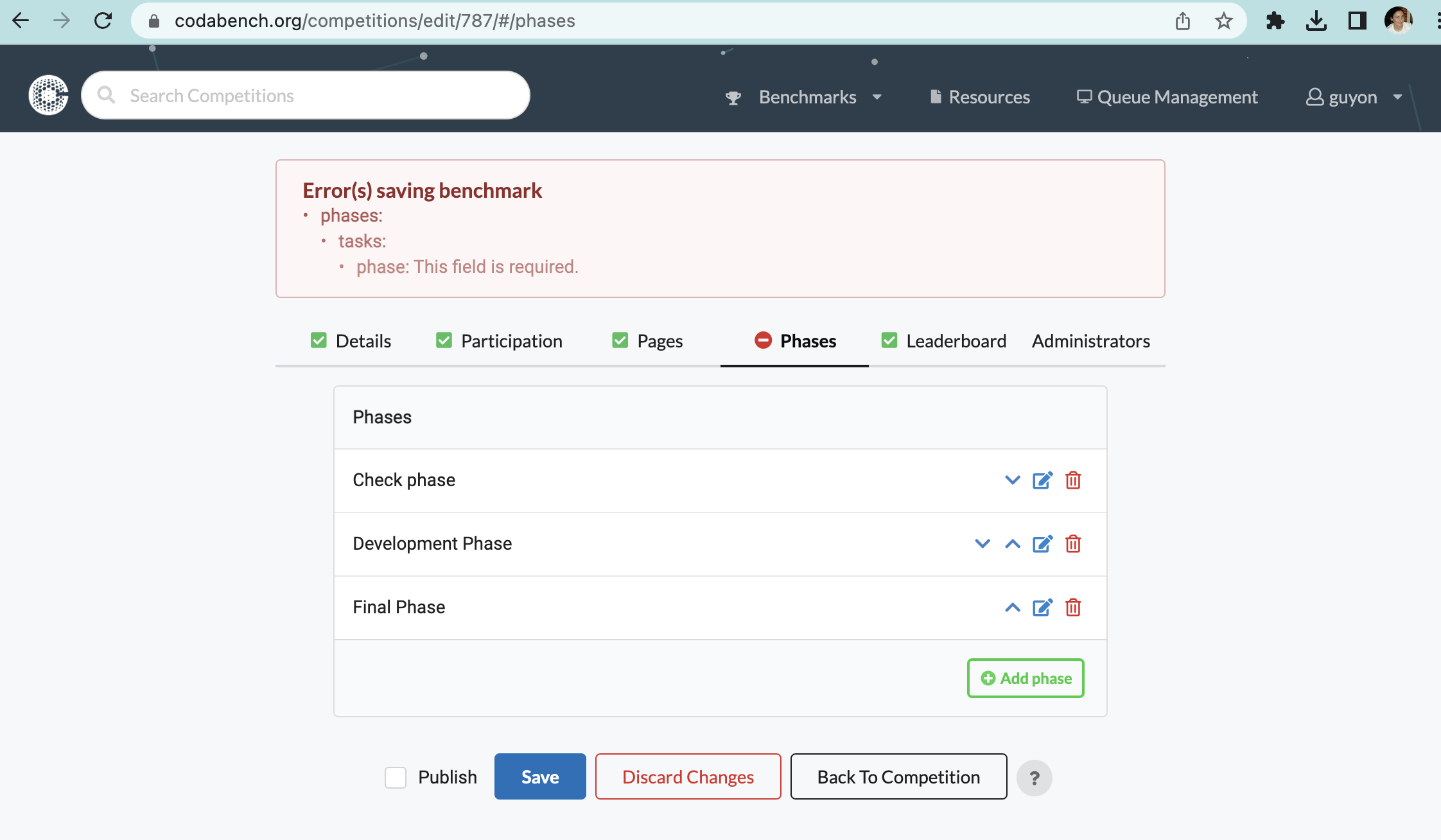Delete the Check phase via trash icon
This screenshot has width=1441, height=840.
tap(1072, 480)
